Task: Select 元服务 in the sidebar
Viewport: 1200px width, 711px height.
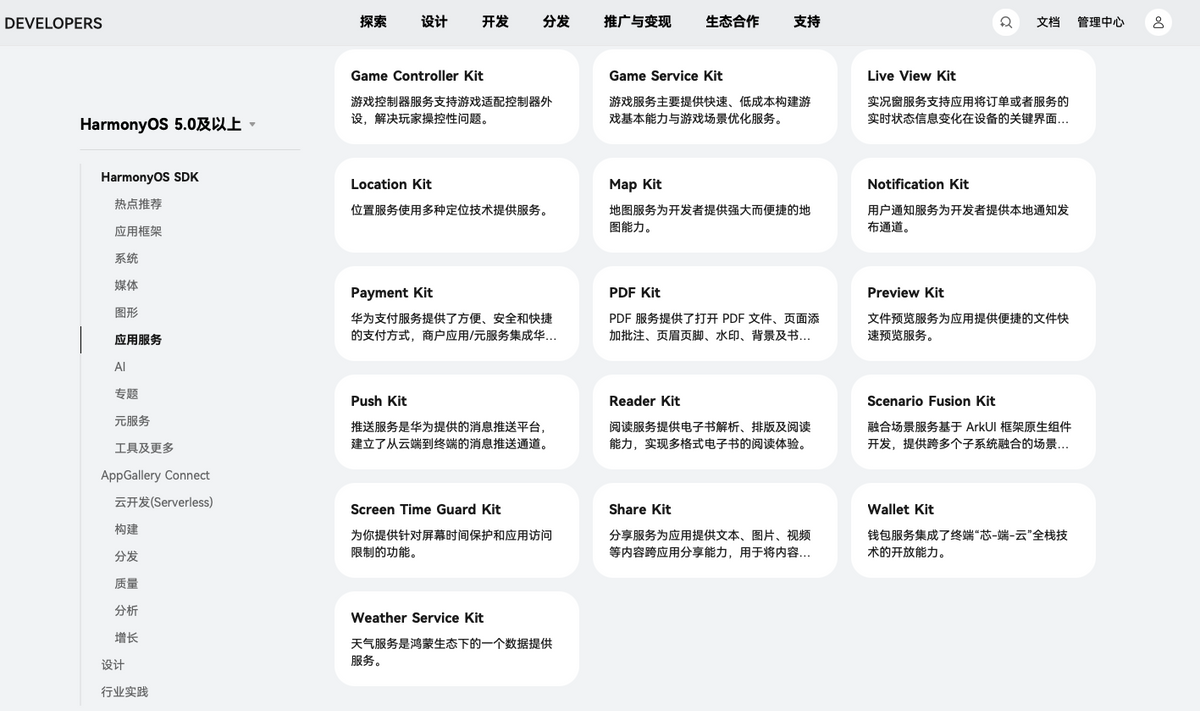Action: coord(132,421)
